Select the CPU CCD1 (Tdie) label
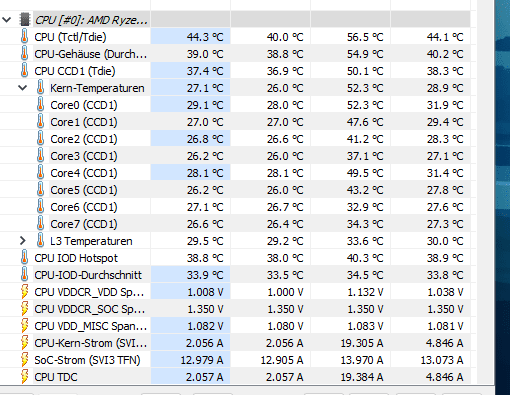This screenshot has height=395, width=510. (75, 71)
